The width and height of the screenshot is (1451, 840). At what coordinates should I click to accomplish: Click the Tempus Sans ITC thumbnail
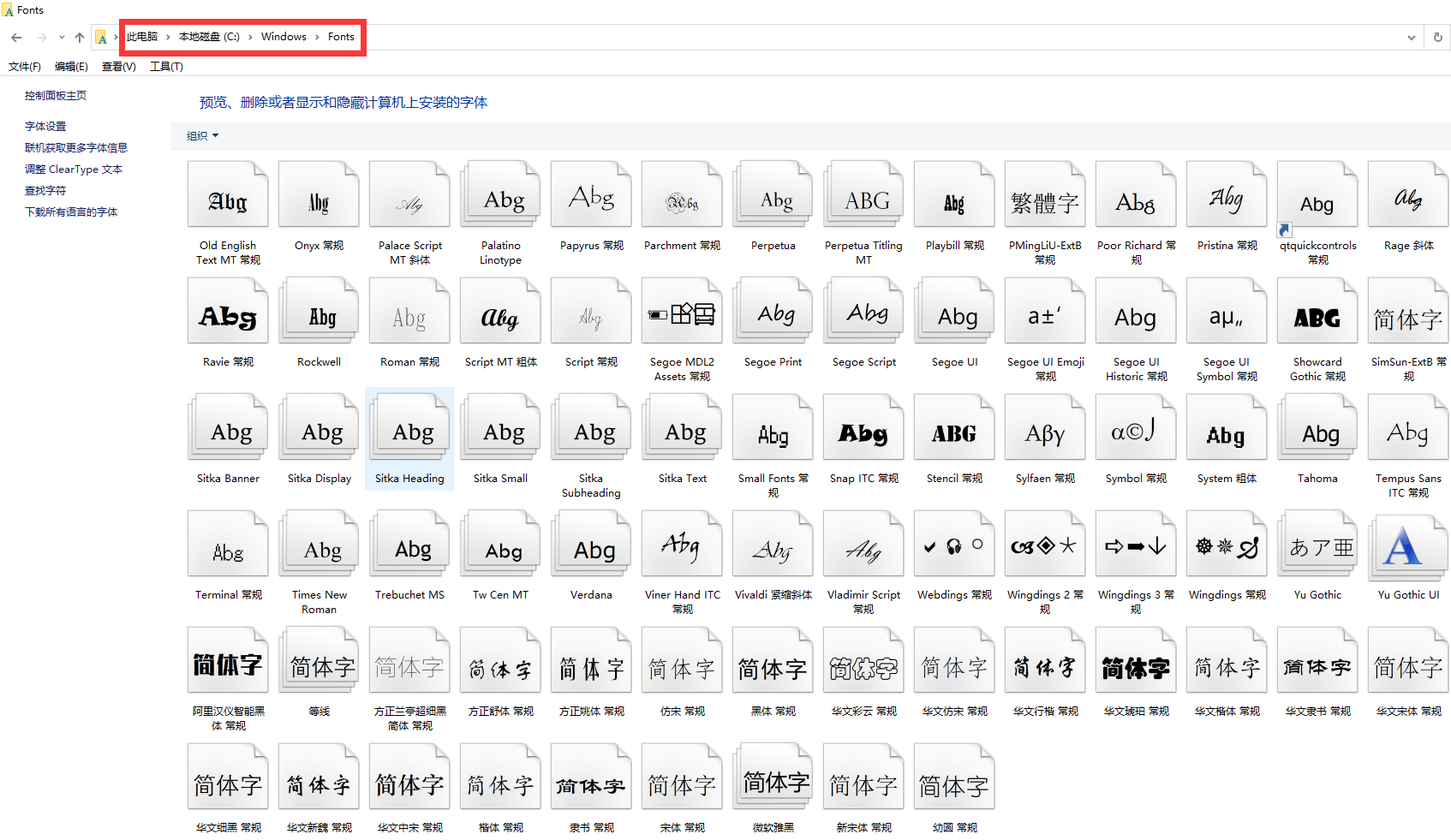coord(1408,427)
